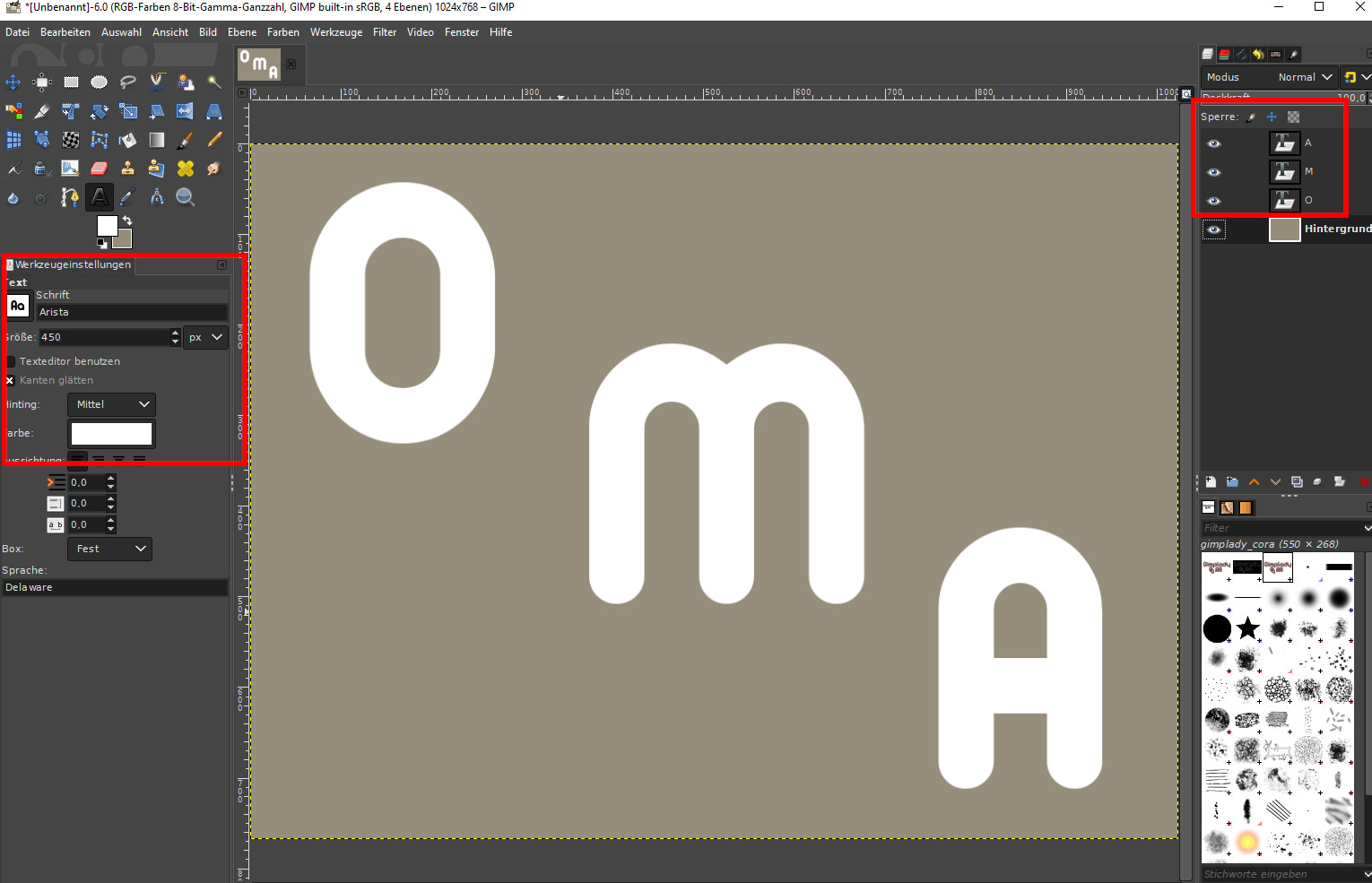
Task: Click the Aa font picker button
Action: pyautogui.click(x=17, y=306)
